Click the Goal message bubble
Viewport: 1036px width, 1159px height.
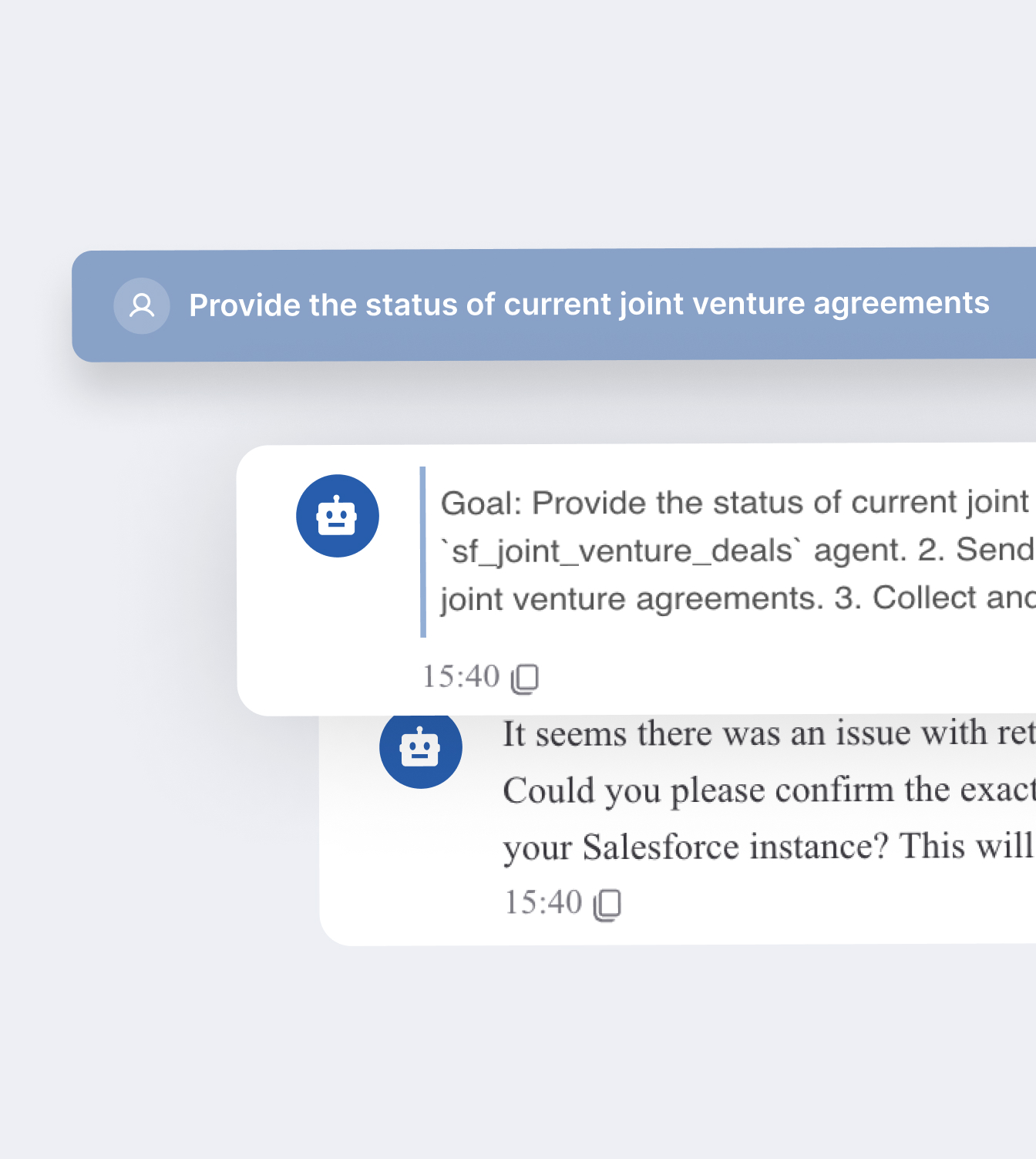pyautogui.click(x=694, y=550)
